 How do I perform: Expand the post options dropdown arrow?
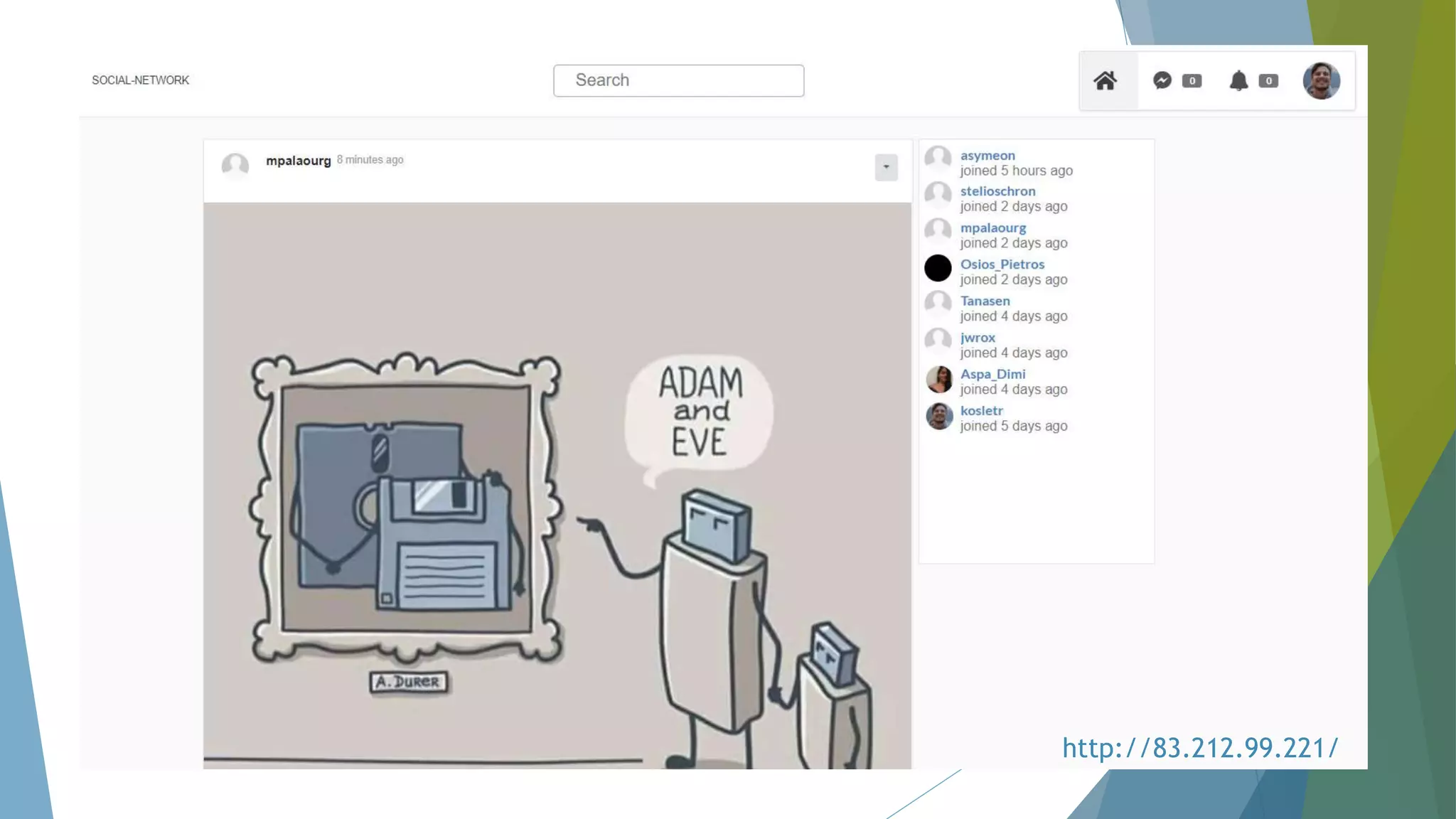coord(886,167)
